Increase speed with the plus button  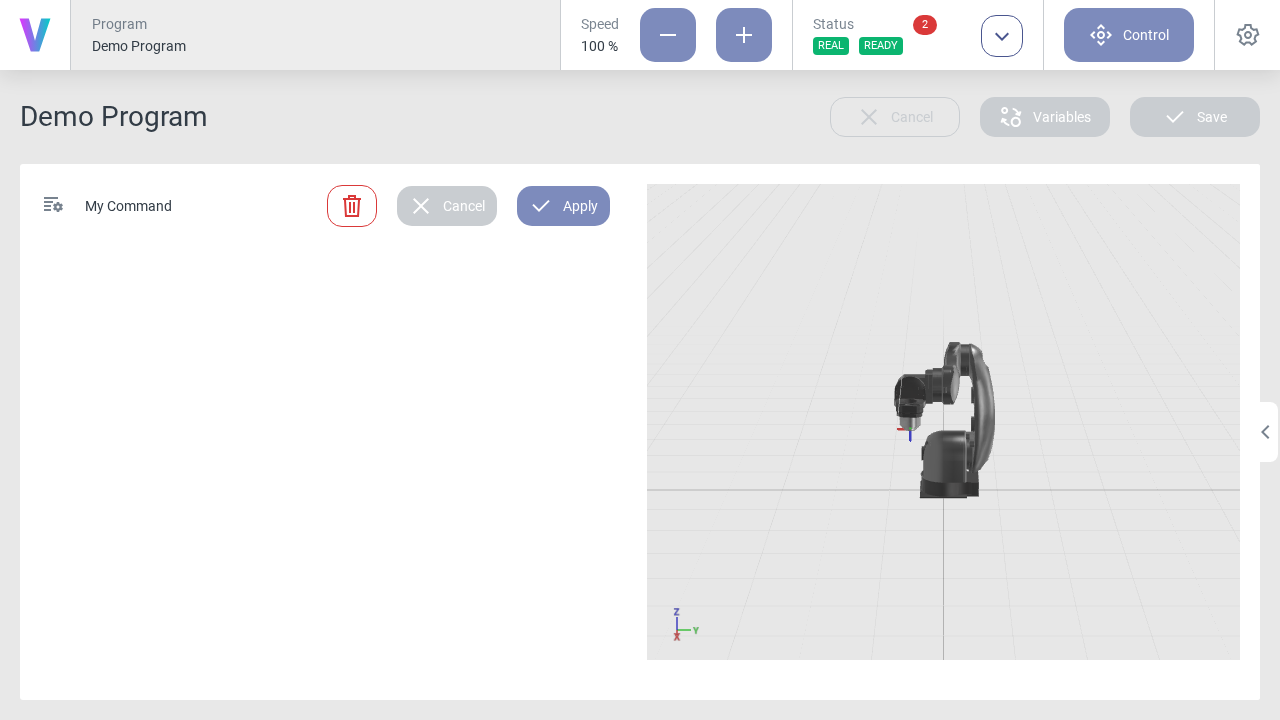point(744,35)
